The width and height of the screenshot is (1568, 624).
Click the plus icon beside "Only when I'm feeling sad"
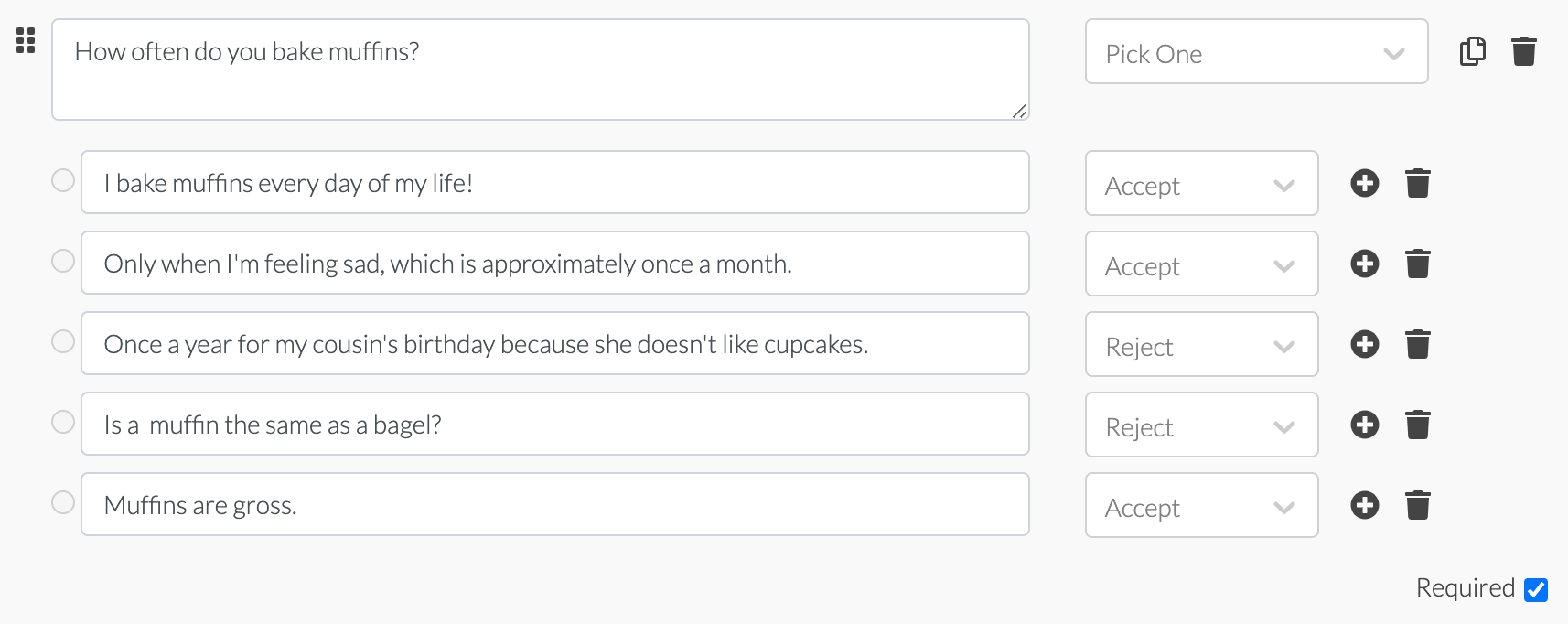(x=1364, y=264)
